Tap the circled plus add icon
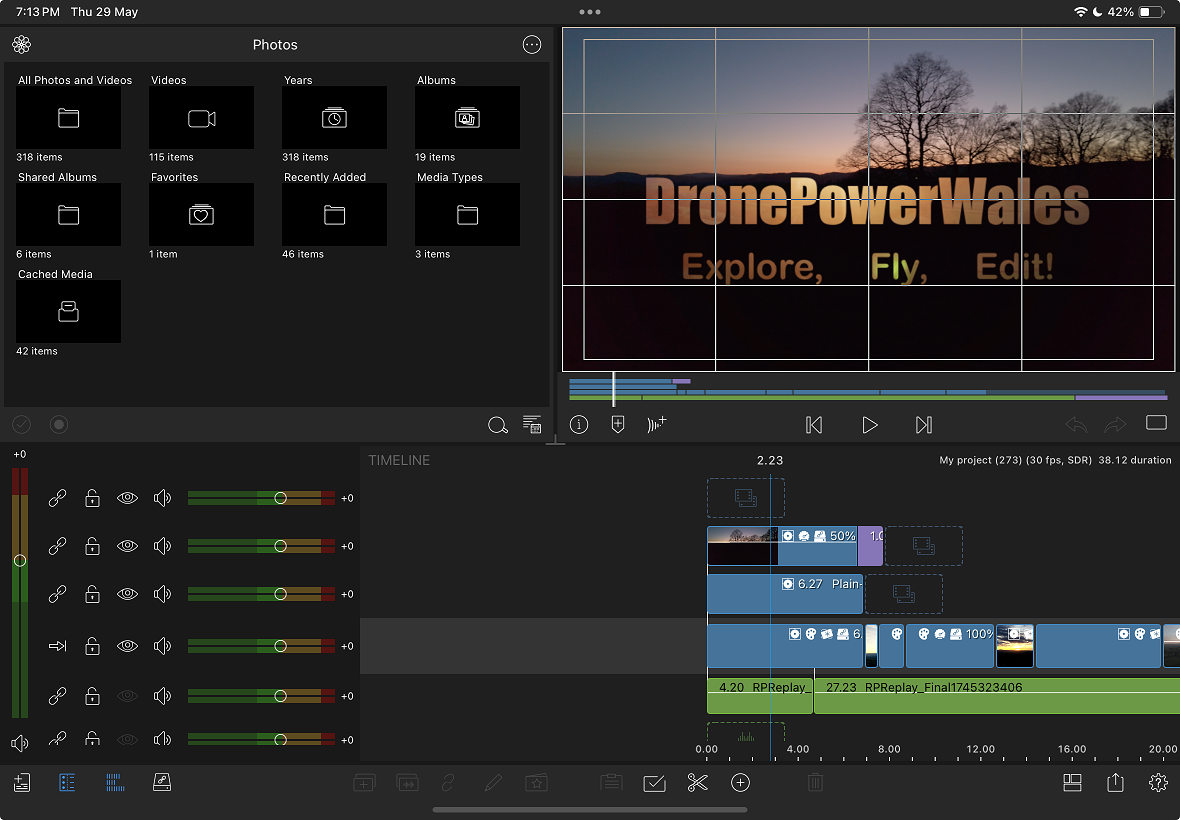Image resolution: width=1180 pixels, height=820 pixels. (741, 783)
